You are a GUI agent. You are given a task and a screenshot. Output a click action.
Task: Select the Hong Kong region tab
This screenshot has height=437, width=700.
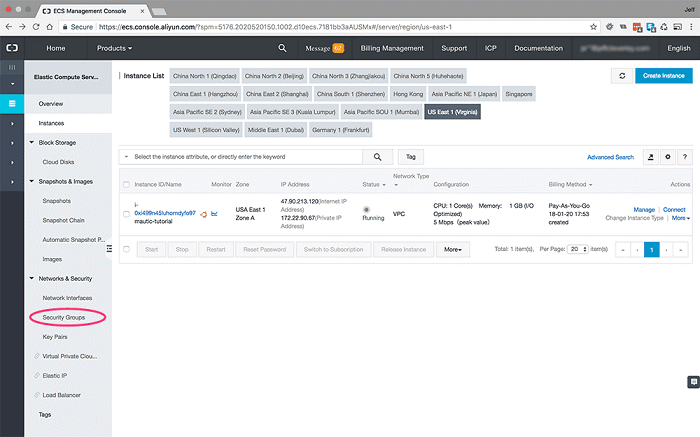pos(408,94)
